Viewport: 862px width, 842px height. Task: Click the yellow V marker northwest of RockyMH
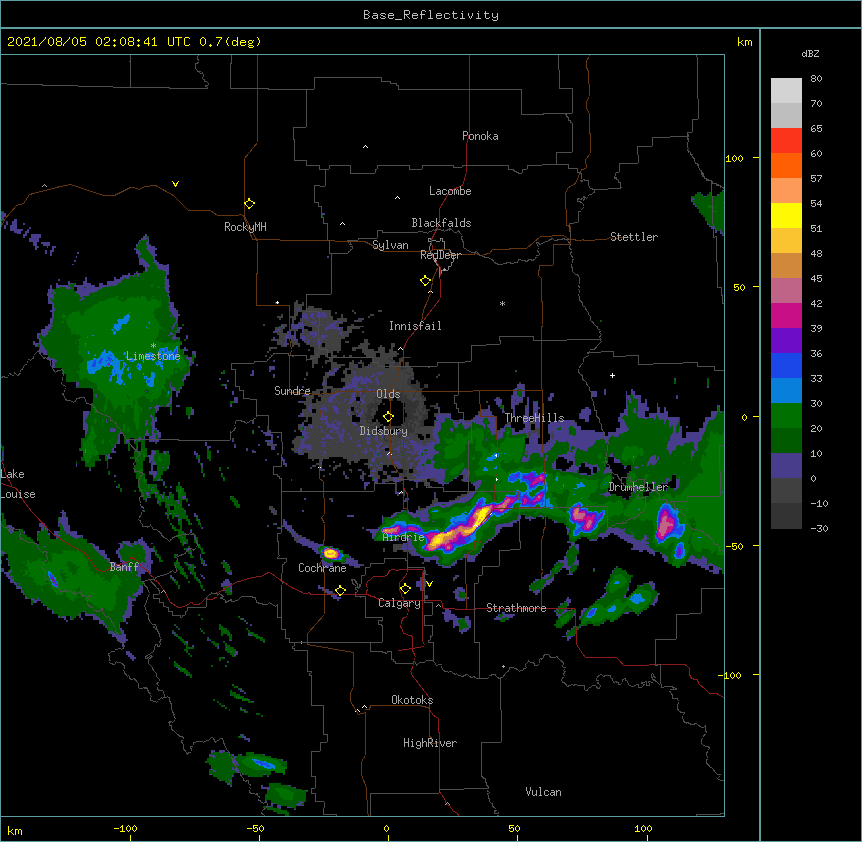pyautogui.click(x=175, y=184)
